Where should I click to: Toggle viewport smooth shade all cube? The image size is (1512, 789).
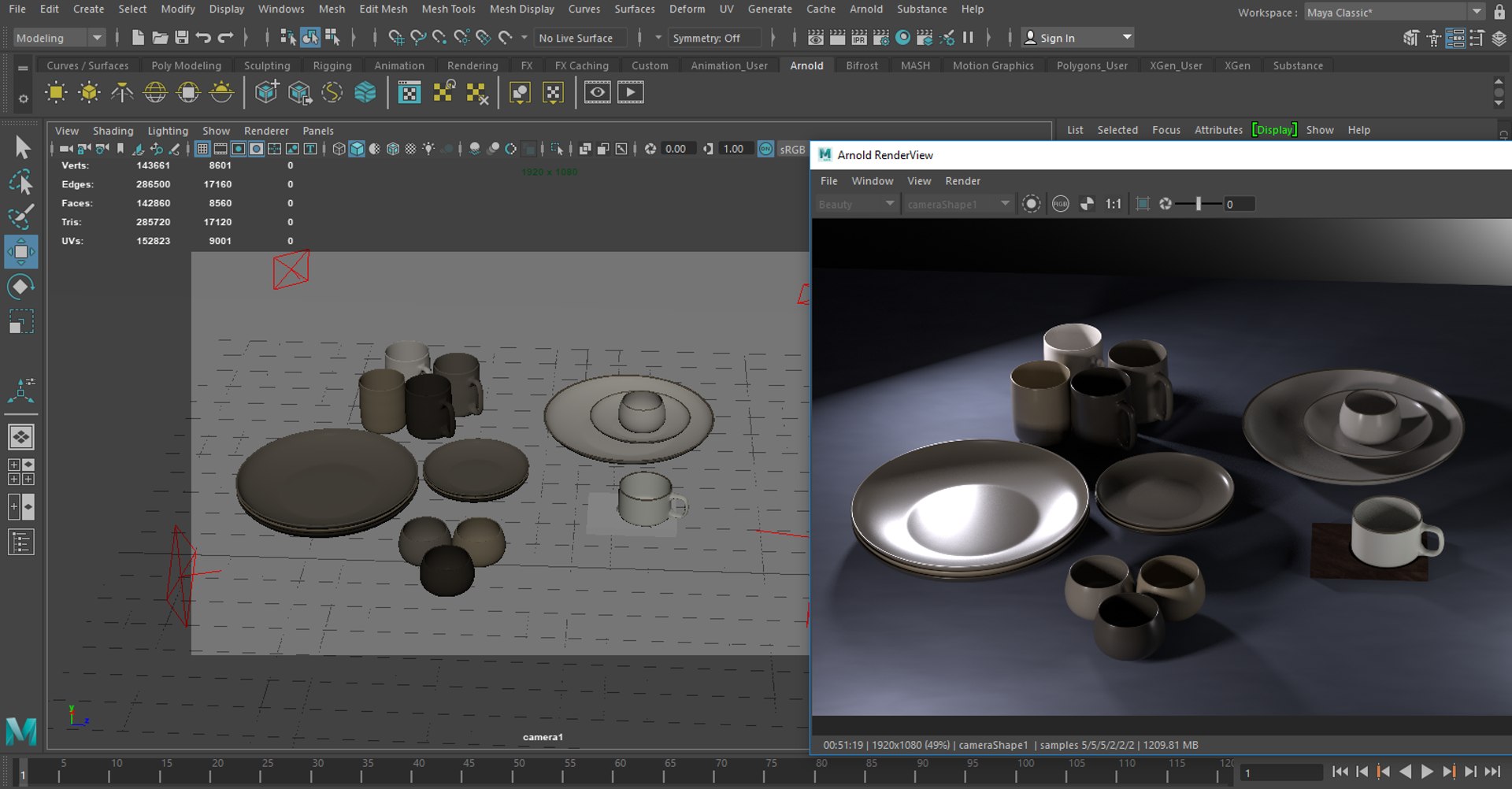click(357, 149)
